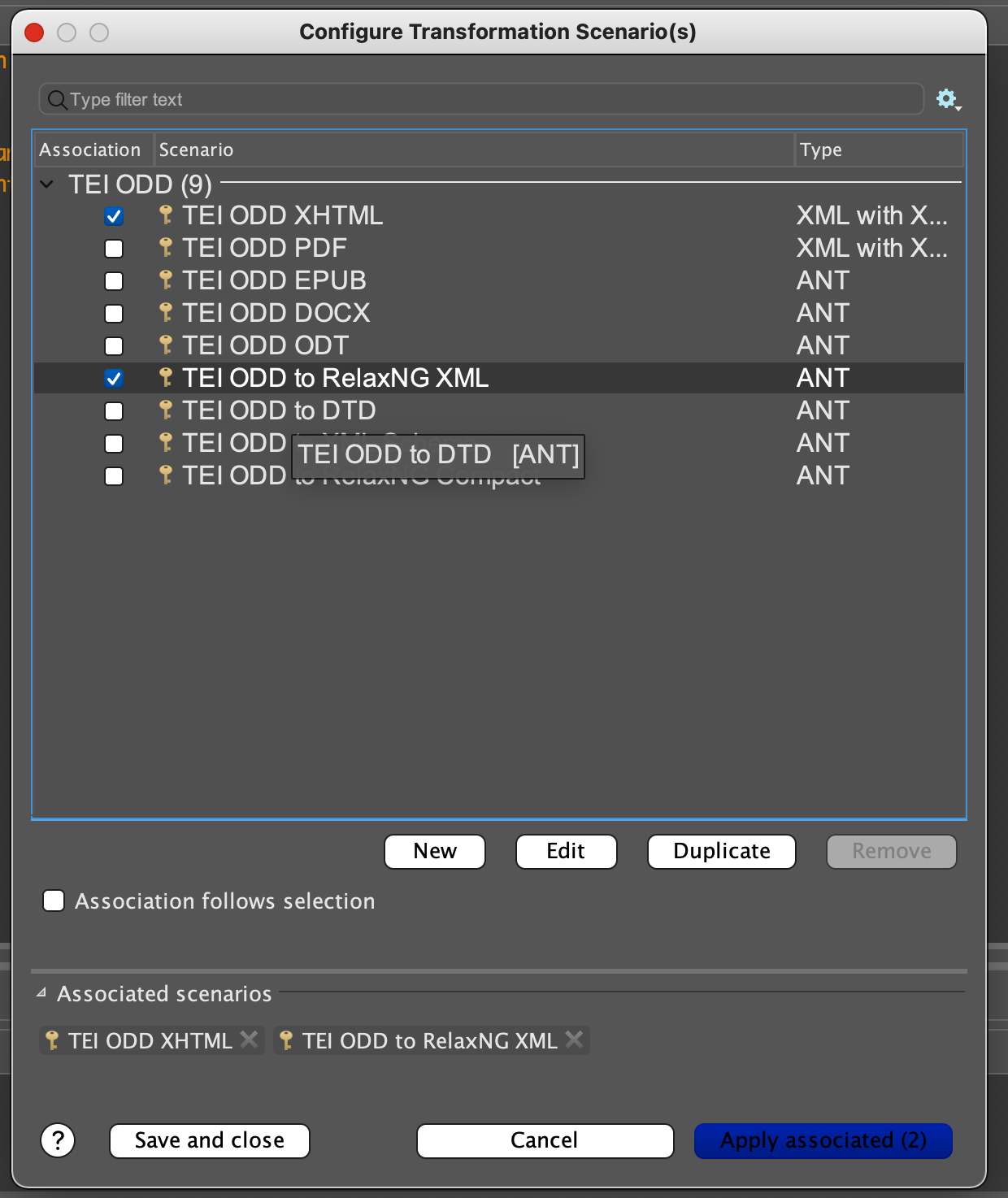
Task: Remove TEI ODD to RelaxNG XML association chip
Action: (x=574, y=1040)
